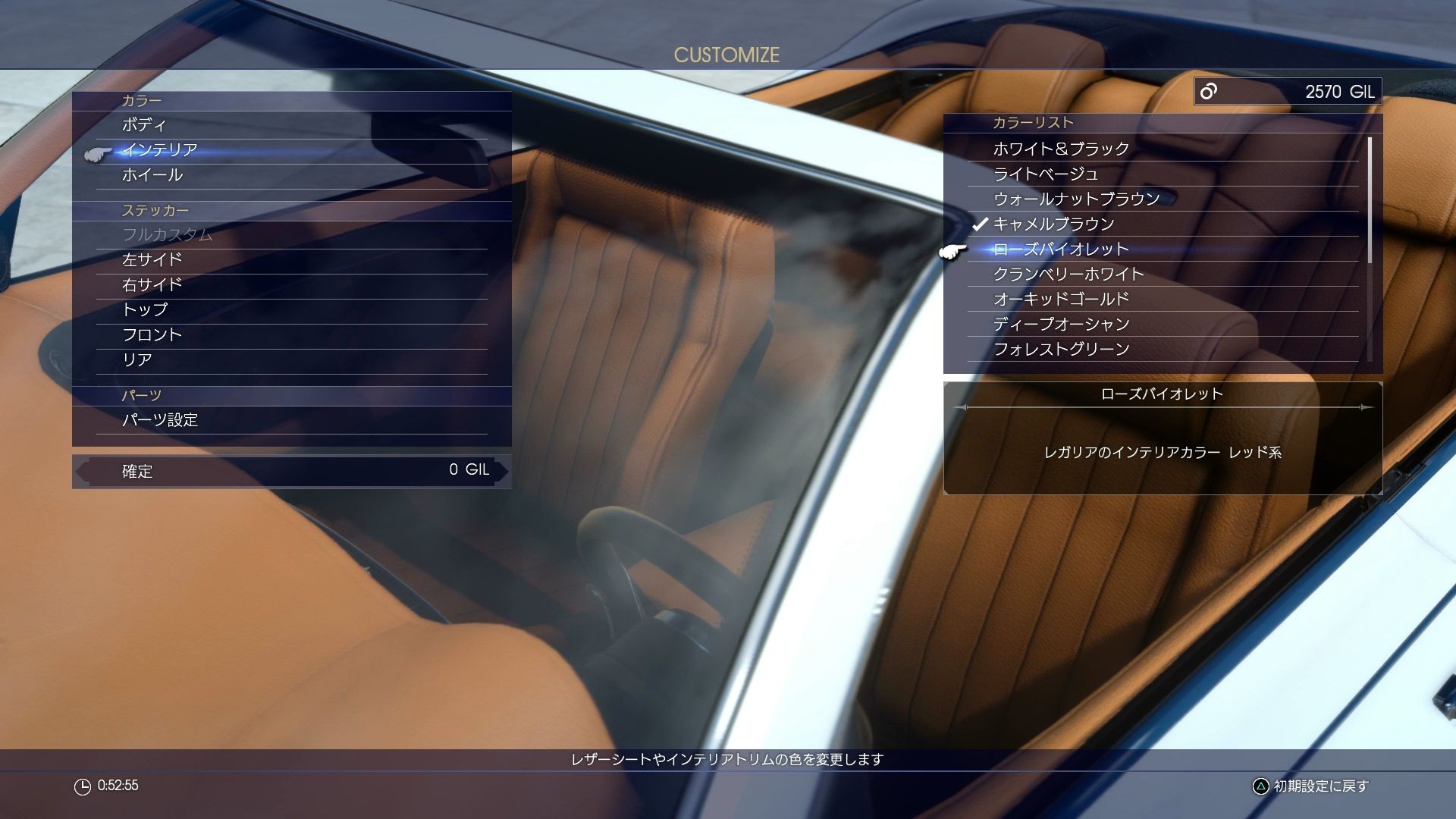Click the checkmark beside キャメルブラウン
Screen dimensions: 1456x819
point(980,224)
